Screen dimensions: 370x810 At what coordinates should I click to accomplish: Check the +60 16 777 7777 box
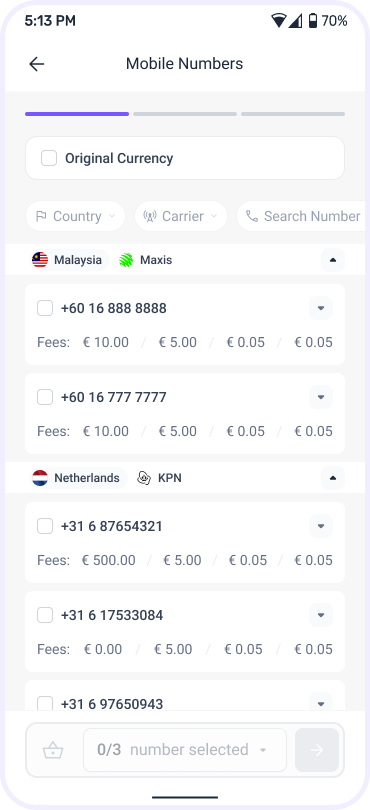click(x=45, y=397)
